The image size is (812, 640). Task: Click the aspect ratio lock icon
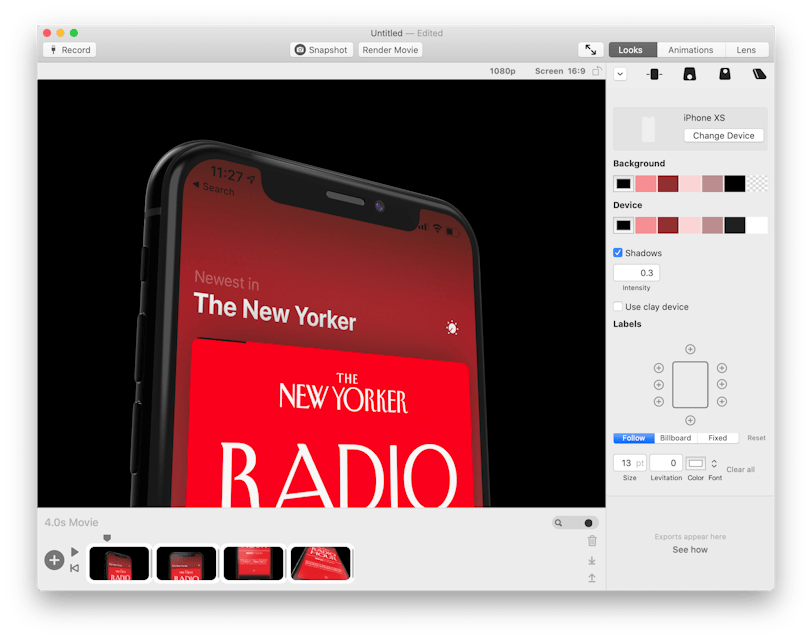(597, 71)
